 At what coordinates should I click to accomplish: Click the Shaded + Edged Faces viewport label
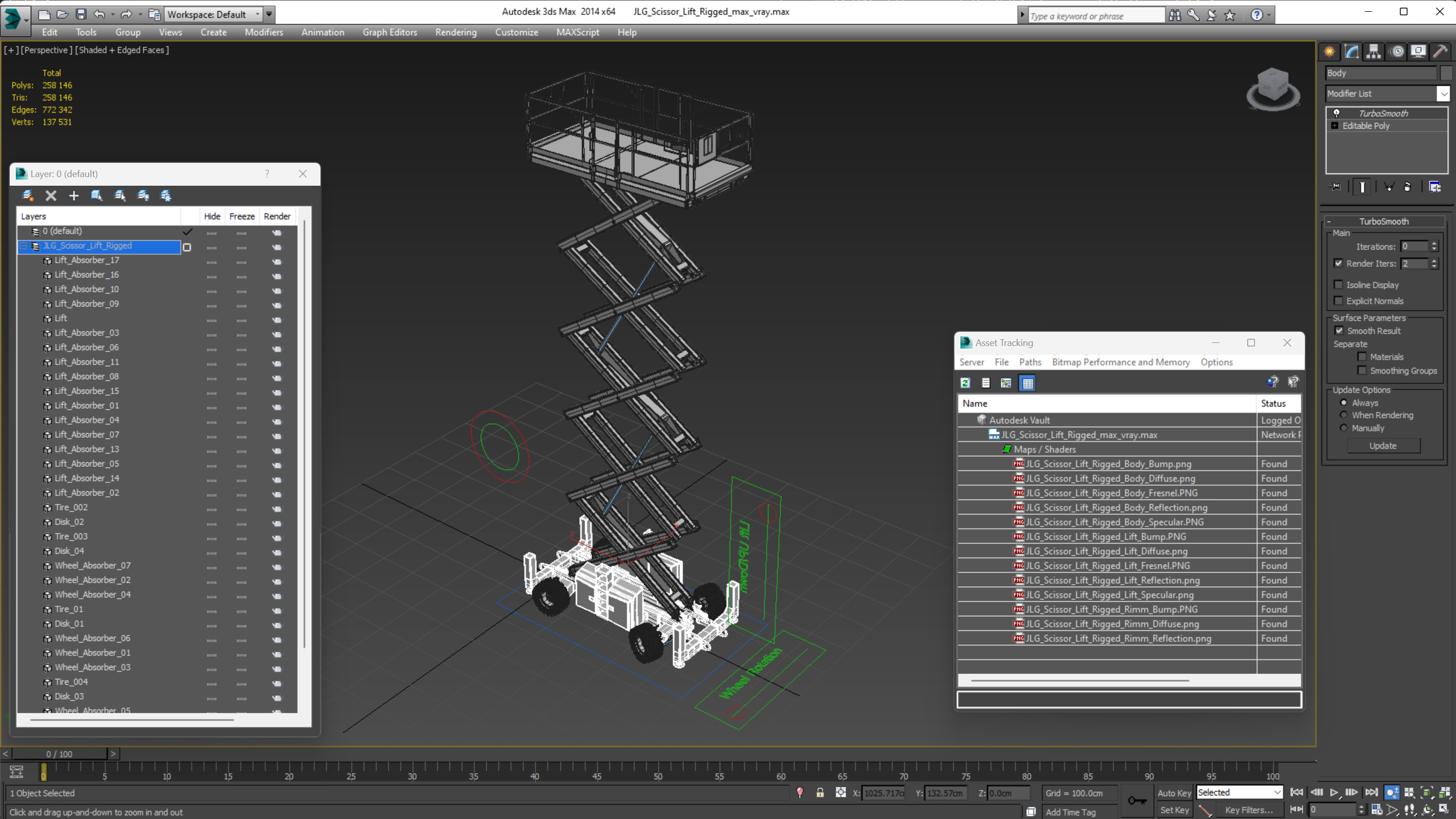pyautogui.click(x=122, y=49)
